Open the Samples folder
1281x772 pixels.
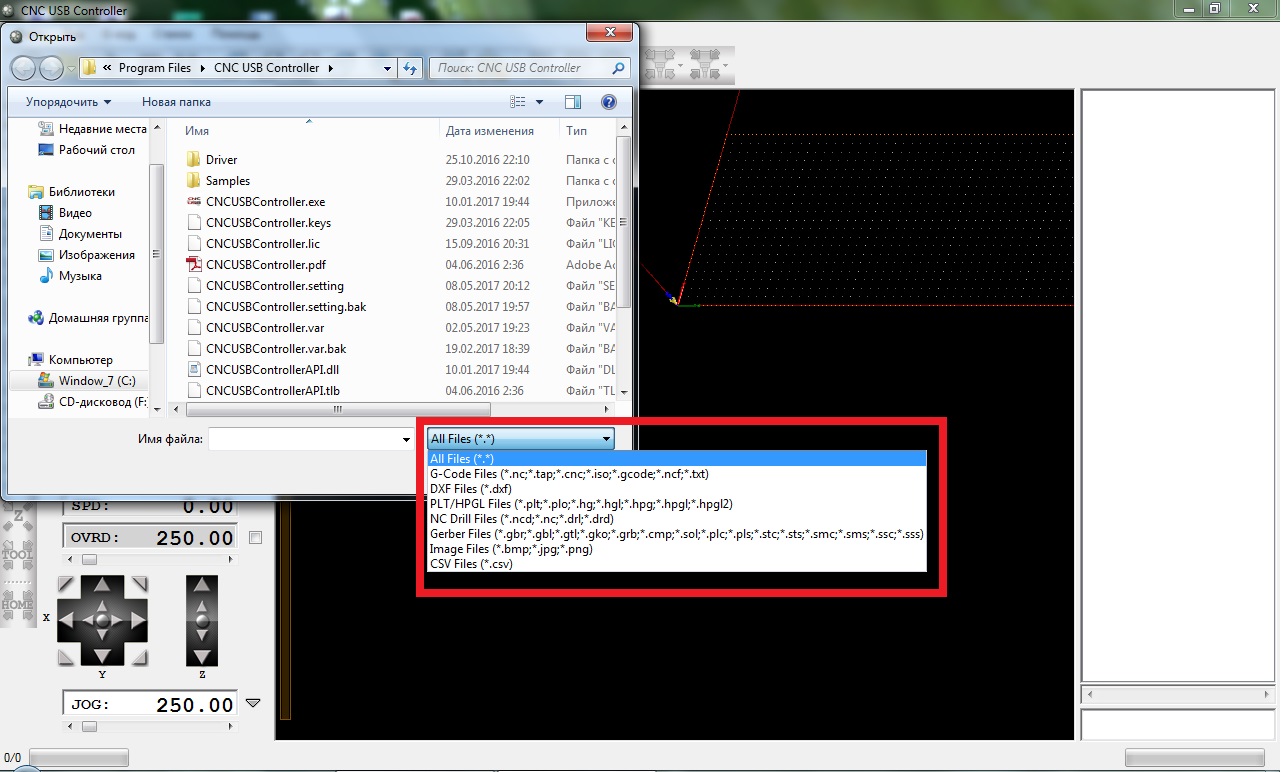(218, 181)
